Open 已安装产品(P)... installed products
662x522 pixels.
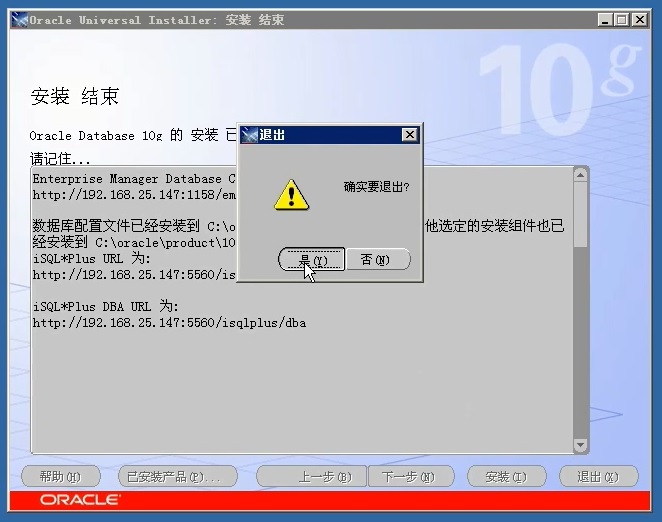coord(178,477)
